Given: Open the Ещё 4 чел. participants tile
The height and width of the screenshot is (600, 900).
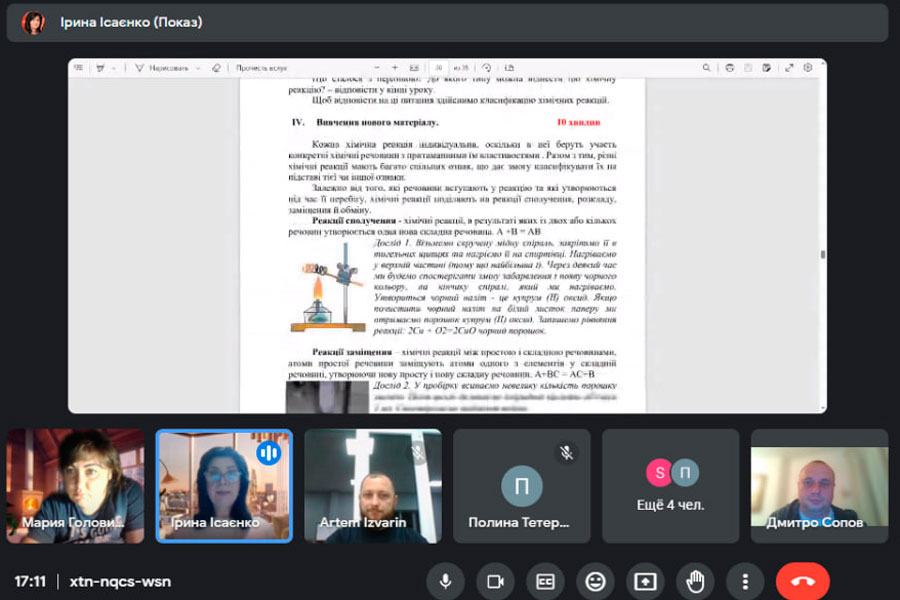Looking at the screenshot, I should tap(671, 486).
